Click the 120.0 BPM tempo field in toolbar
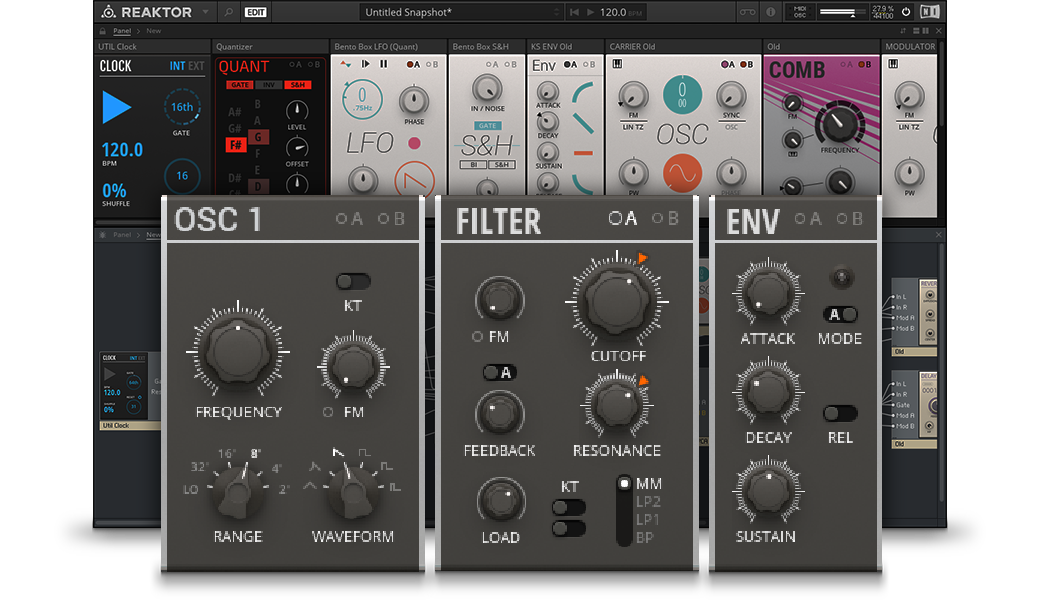Image resolution: width=1040 pixels, height=600 pixels. pos(619,12)
